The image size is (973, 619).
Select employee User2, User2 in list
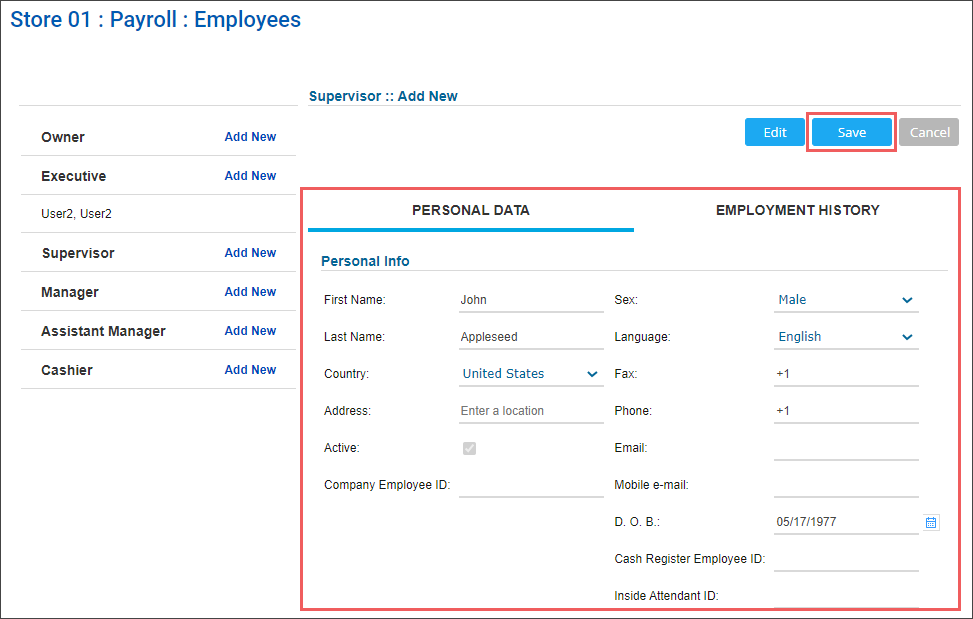point(76,214)
